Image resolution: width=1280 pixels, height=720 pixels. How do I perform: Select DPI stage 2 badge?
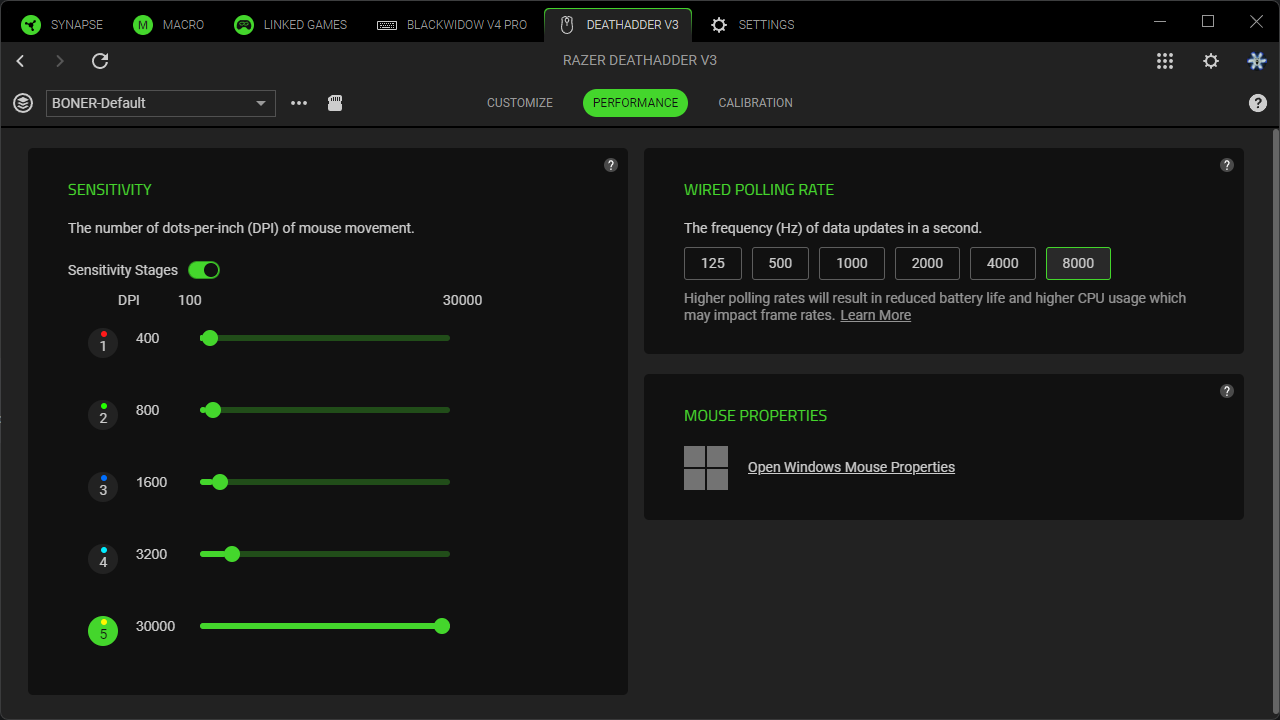pyautogui.click(x=103, y=415)
